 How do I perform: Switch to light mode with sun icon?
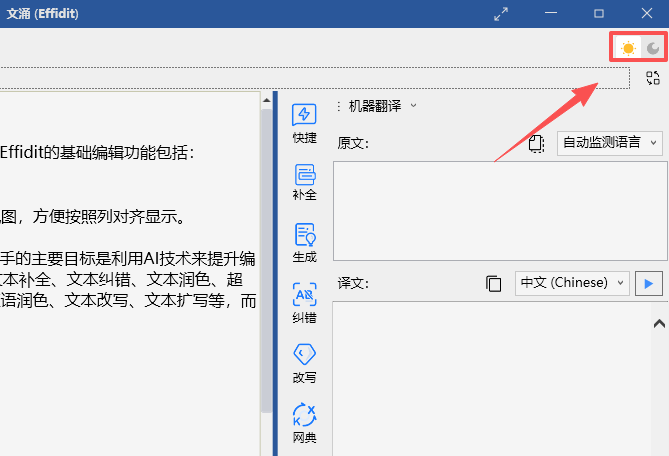(628, 48)
